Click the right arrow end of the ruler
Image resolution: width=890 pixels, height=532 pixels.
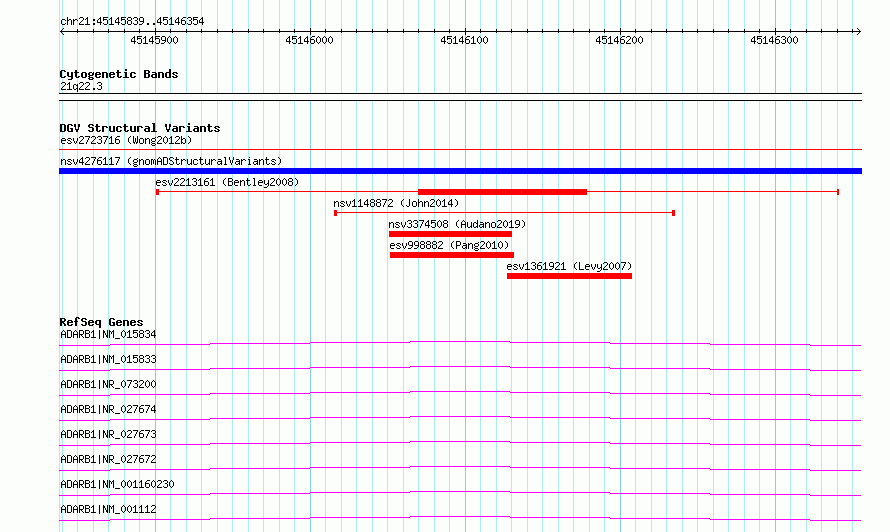858,32
